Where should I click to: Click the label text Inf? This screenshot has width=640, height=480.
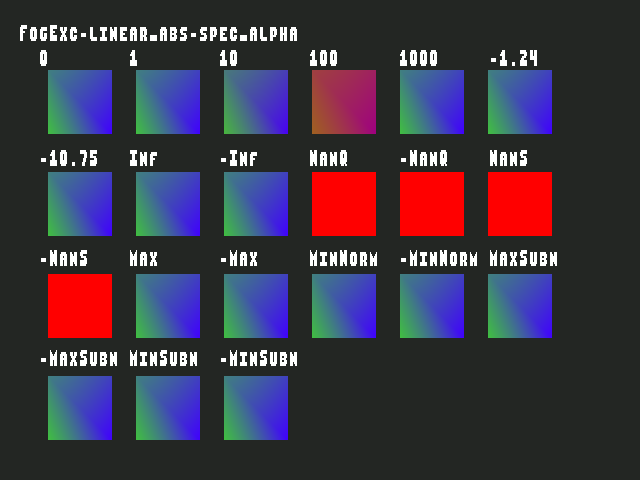(x=143, y=158)
